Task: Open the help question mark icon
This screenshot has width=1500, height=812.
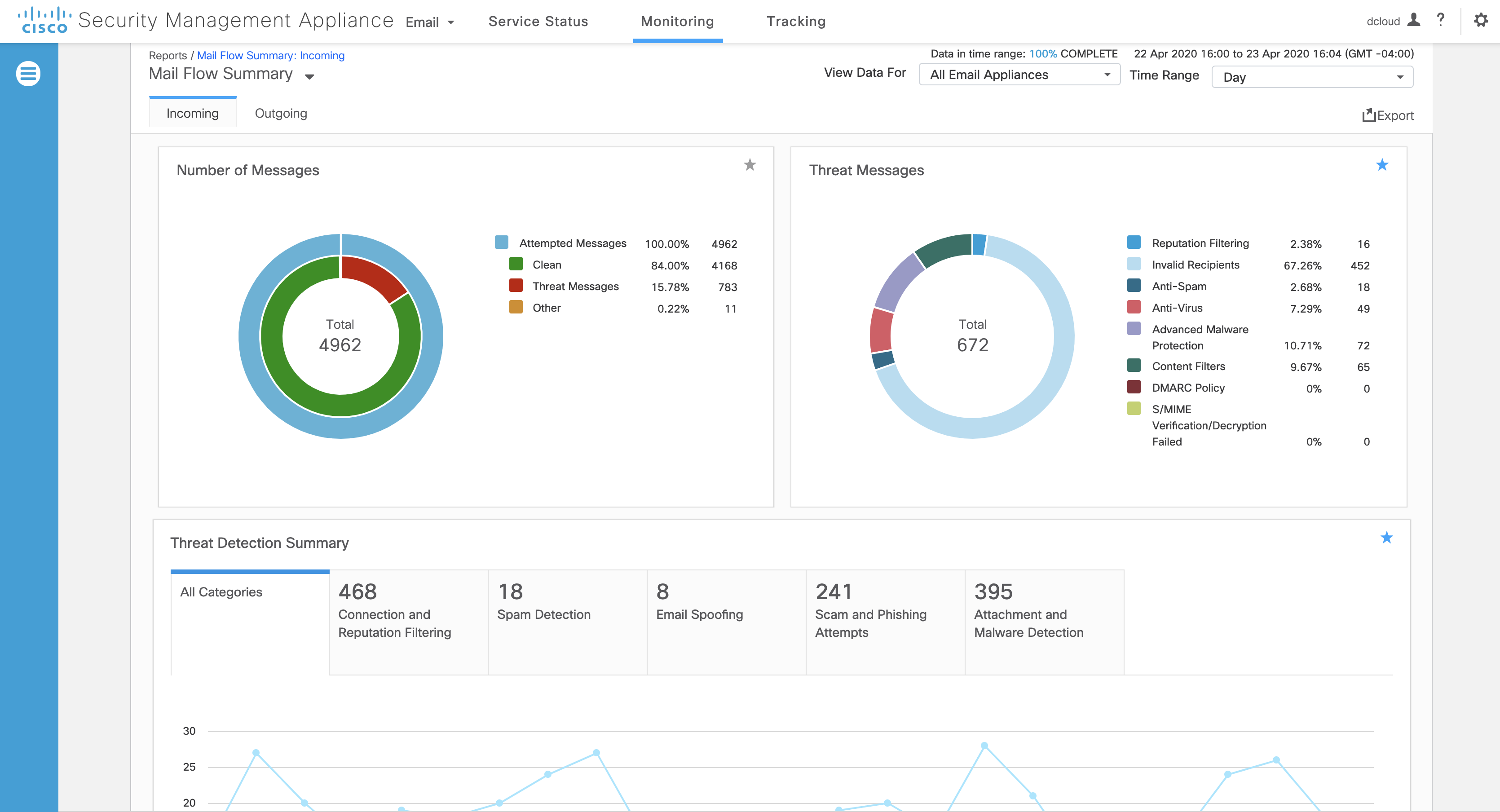Action: click(1441, 20)
